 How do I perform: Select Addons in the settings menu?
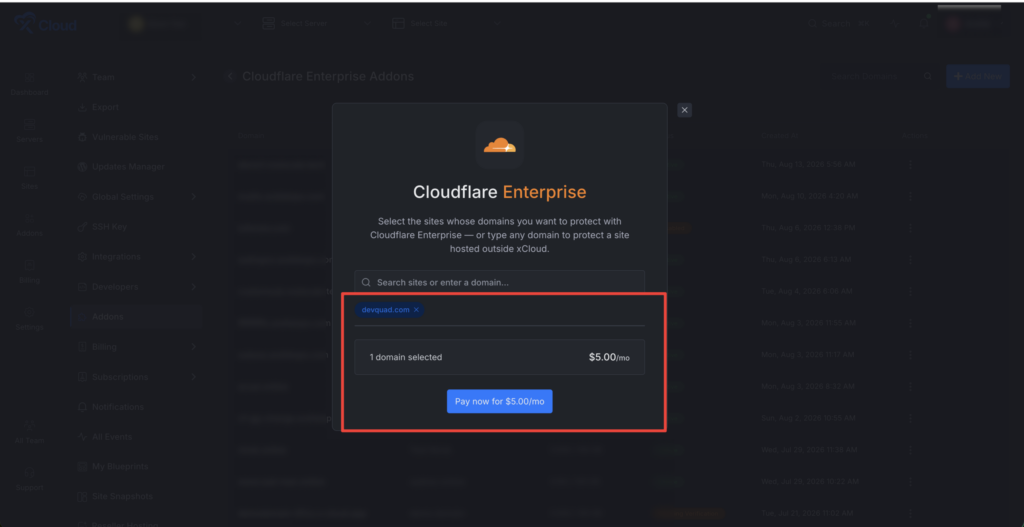click(x=136, y=317)
